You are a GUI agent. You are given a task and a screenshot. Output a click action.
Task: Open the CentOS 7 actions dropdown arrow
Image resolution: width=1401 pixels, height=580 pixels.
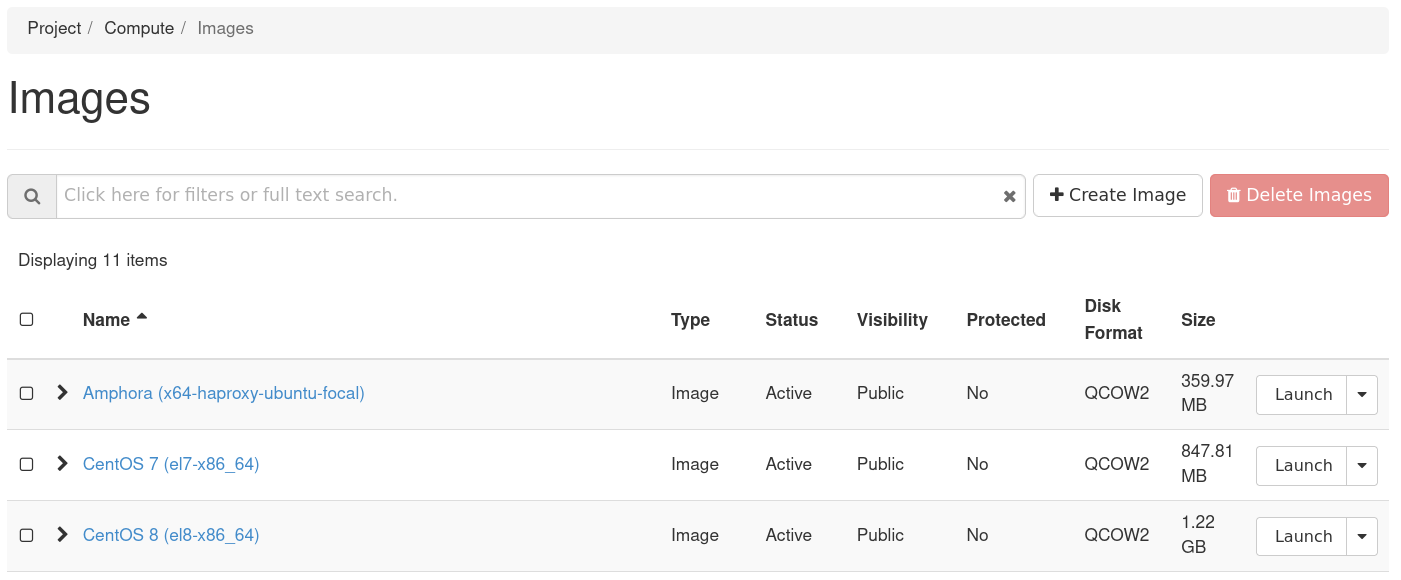point(1362,466)
